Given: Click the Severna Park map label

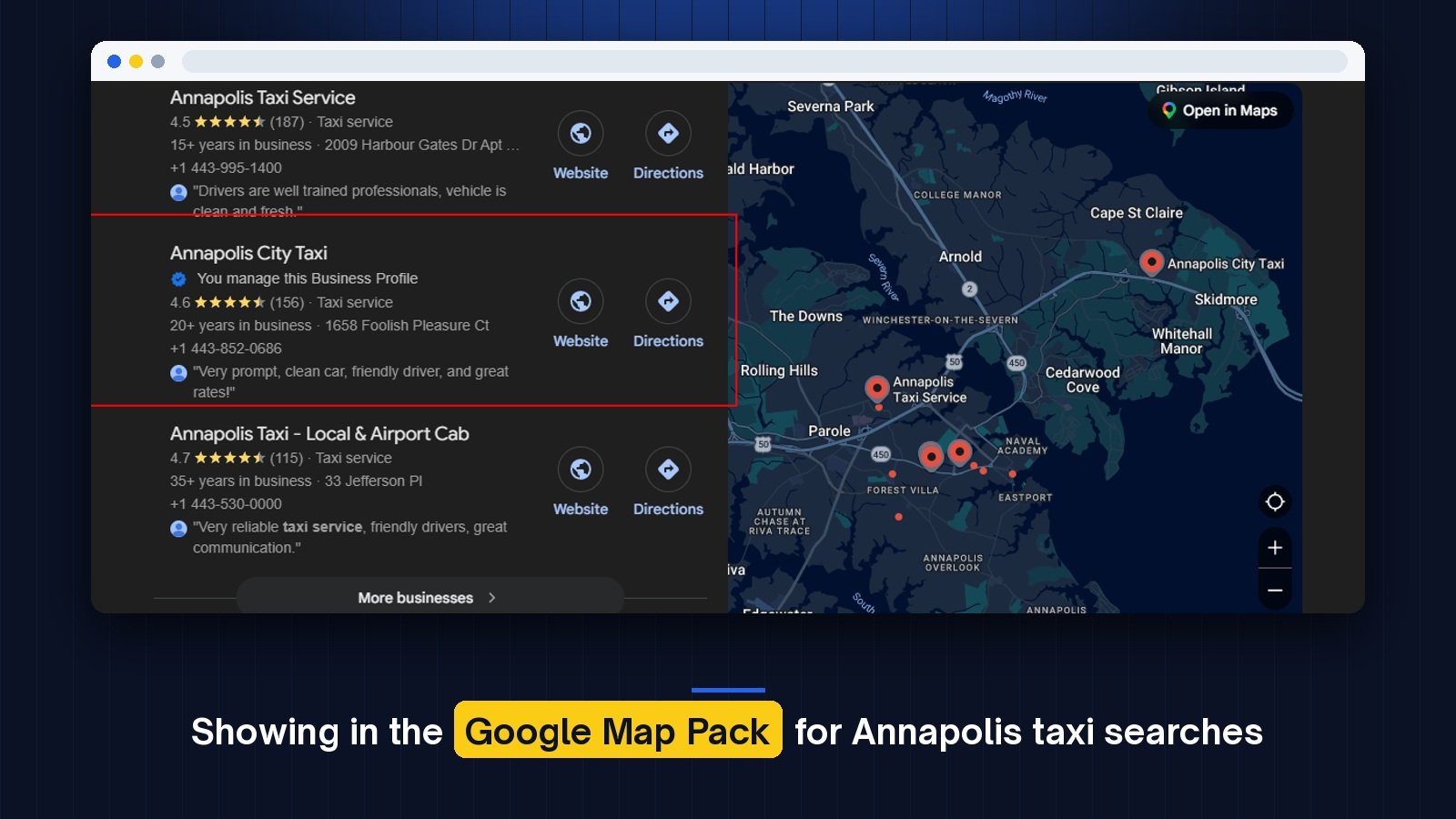Looking at the screenshot, I should click(x=830, y=106).
